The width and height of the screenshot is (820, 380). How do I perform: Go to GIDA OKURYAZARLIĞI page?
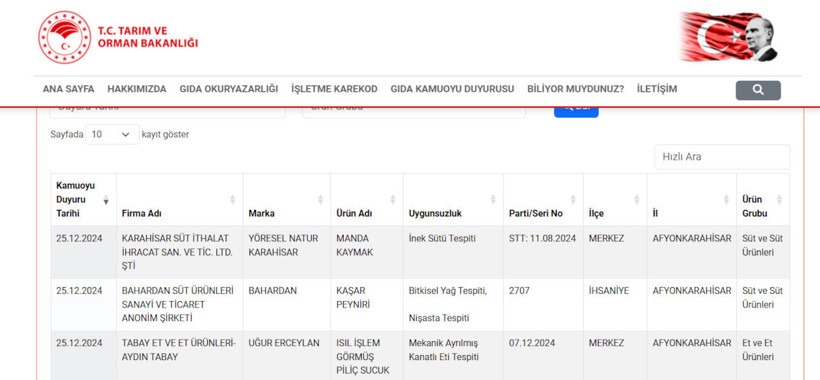[229, 89]
